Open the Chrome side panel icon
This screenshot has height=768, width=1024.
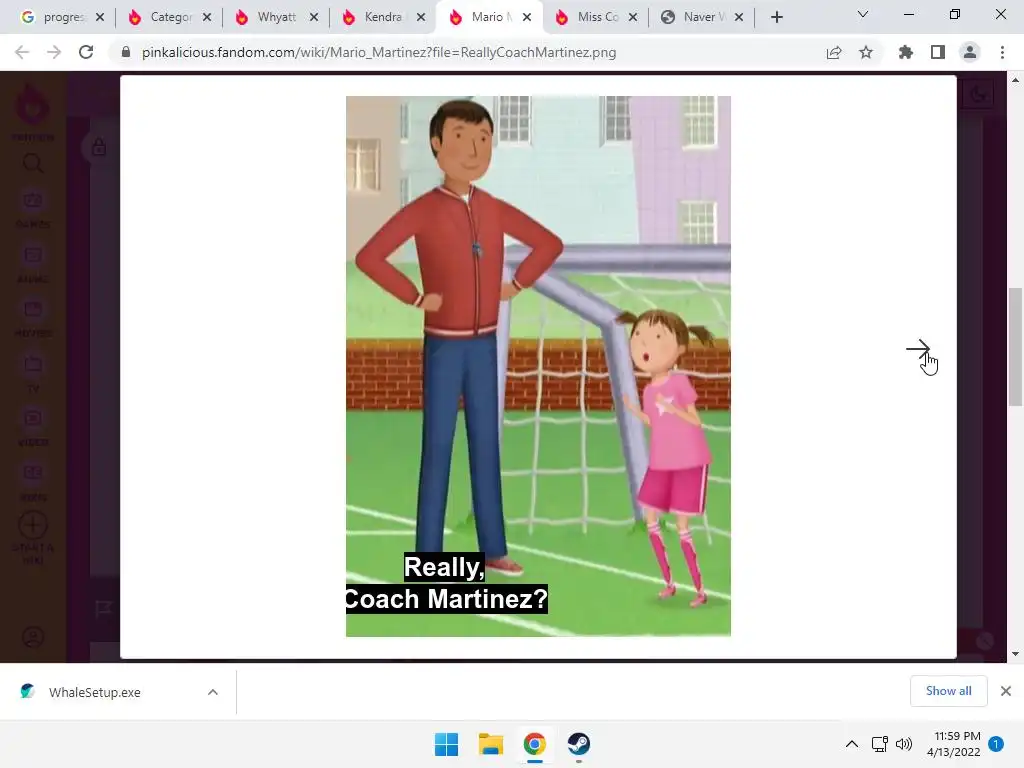[x=938, y=52]
